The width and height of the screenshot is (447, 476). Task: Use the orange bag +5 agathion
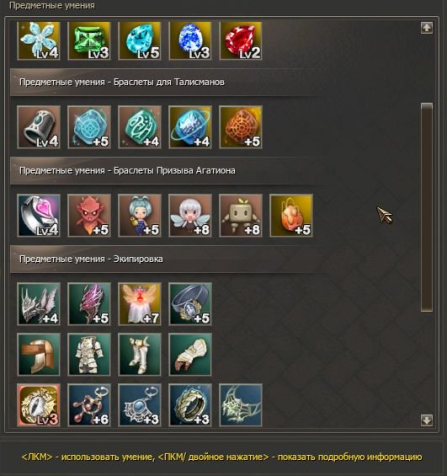pyautogui.click(x=291, y=216)
